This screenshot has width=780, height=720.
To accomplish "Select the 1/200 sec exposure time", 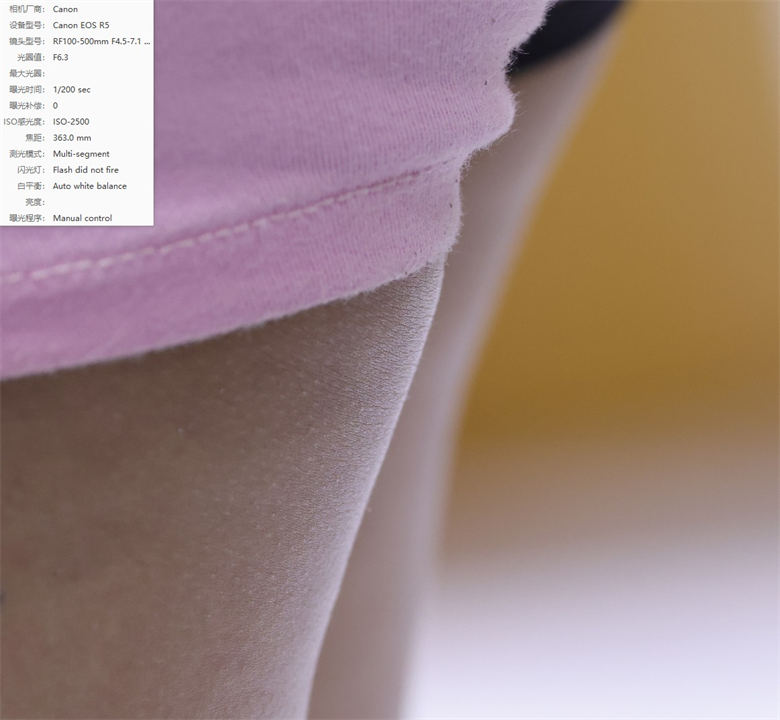I will point(72,90).
